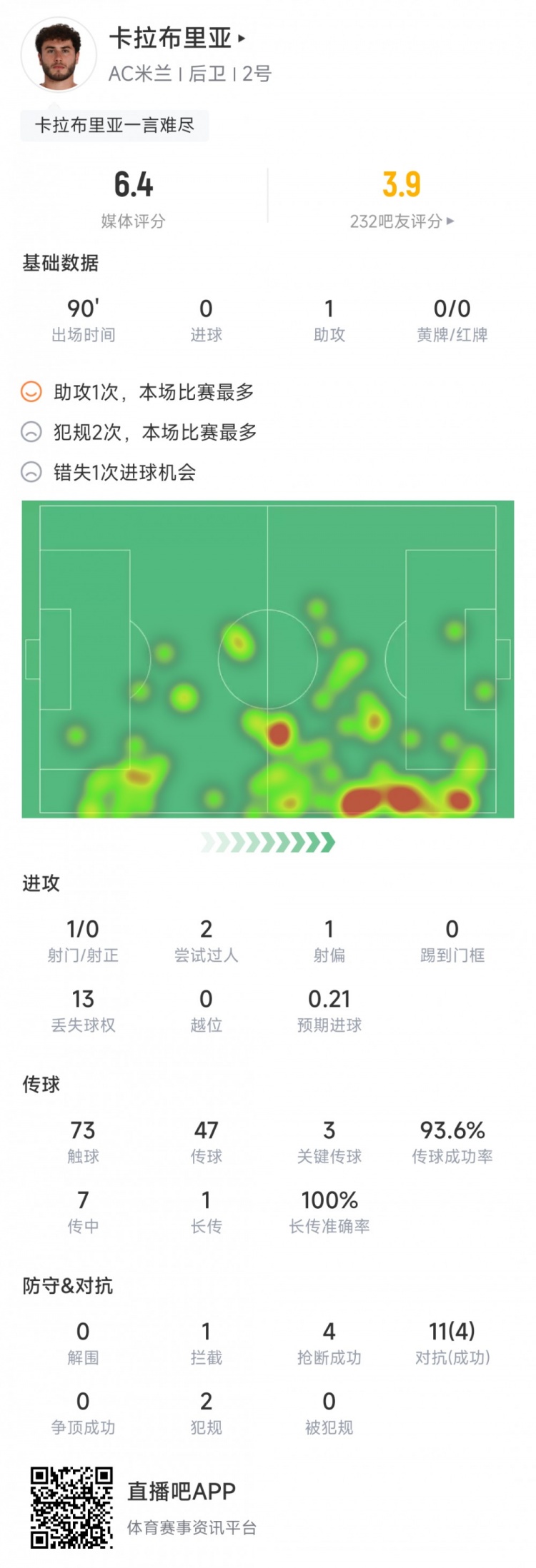Click the 93.6% pass success rate
The width and height of the screenshot is (536, 1568).
(452, 1130)
